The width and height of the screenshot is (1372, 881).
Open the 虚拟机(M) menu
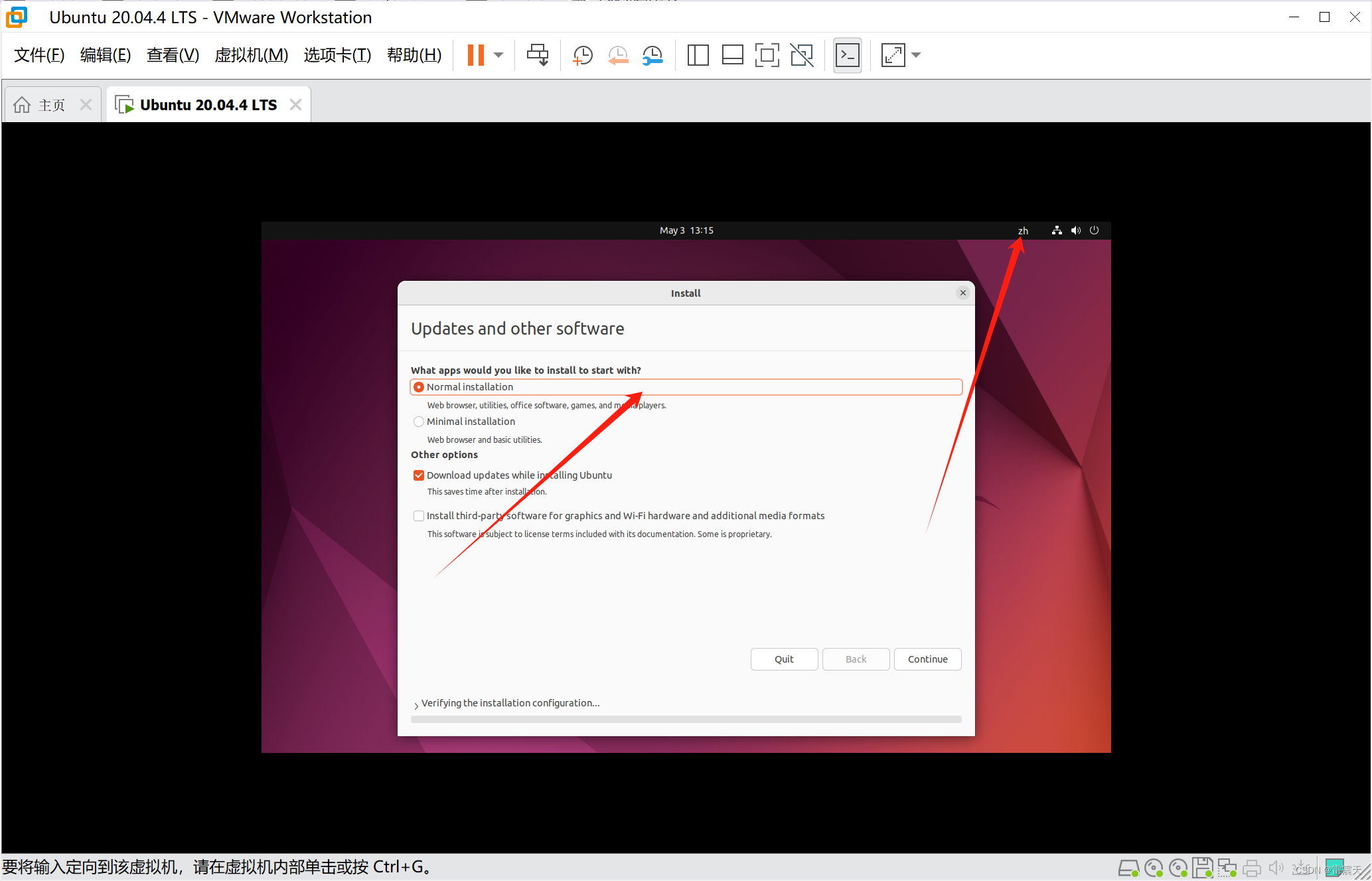252,55
